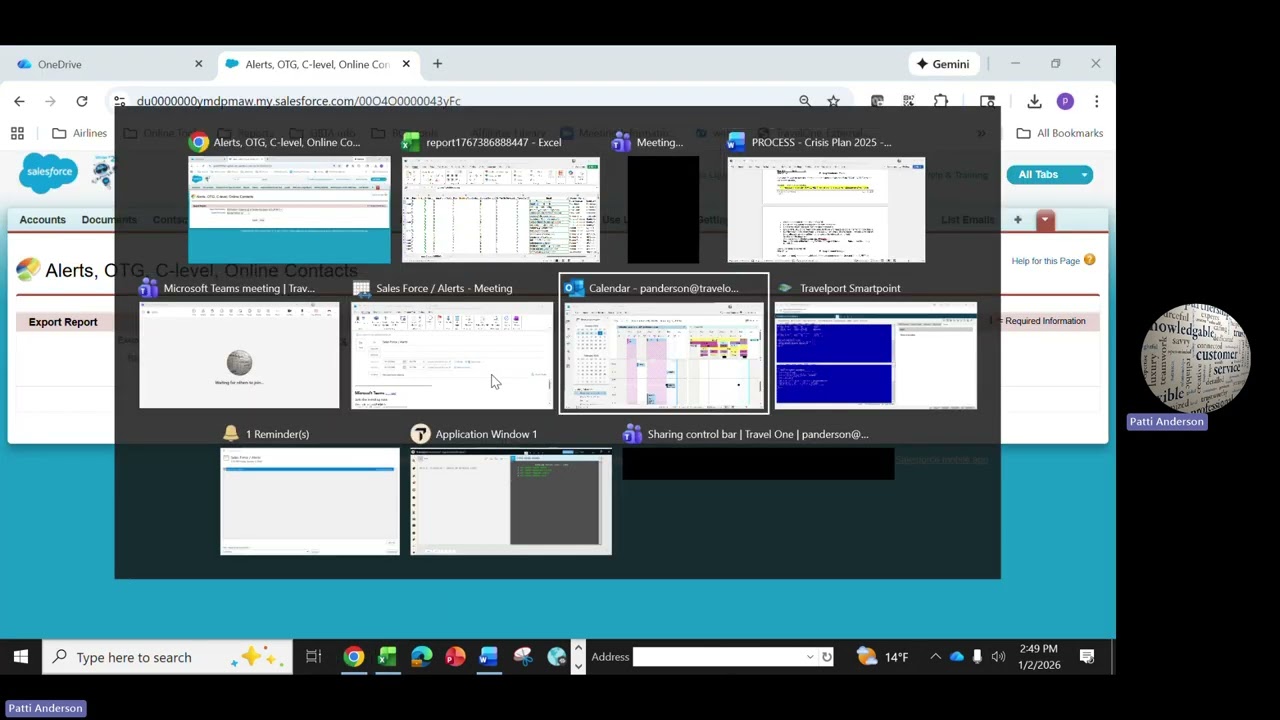
Task: Open Word from the taskbar
Action: point(488,657)
